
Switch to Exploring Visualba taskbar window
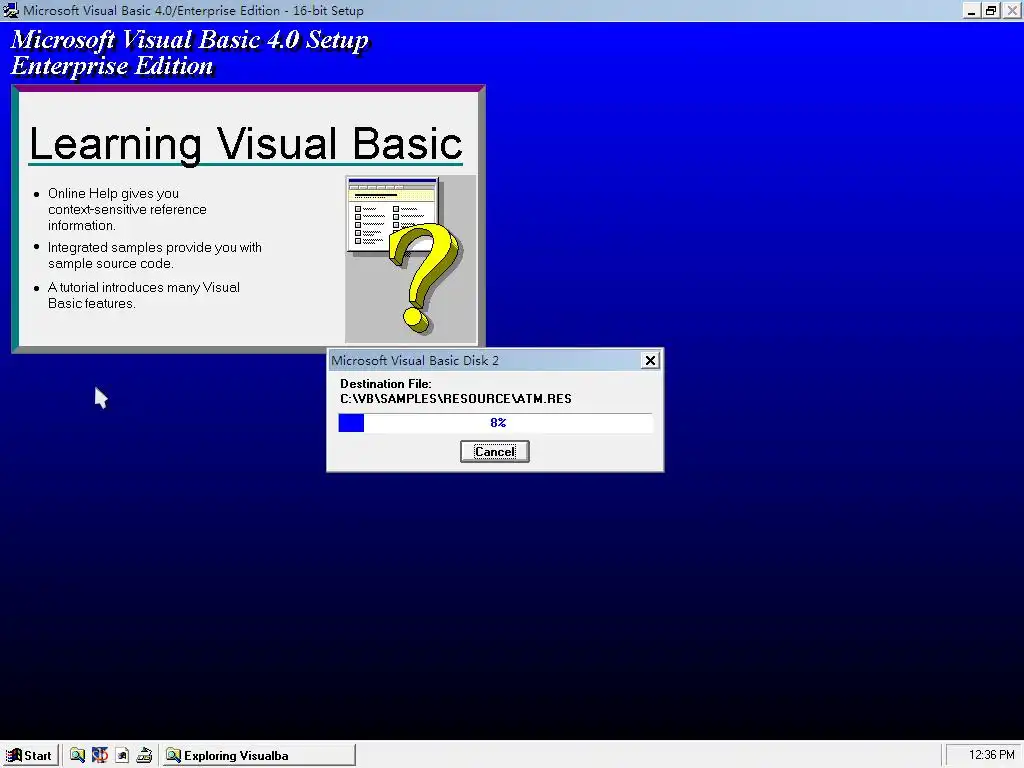(259, 755)
